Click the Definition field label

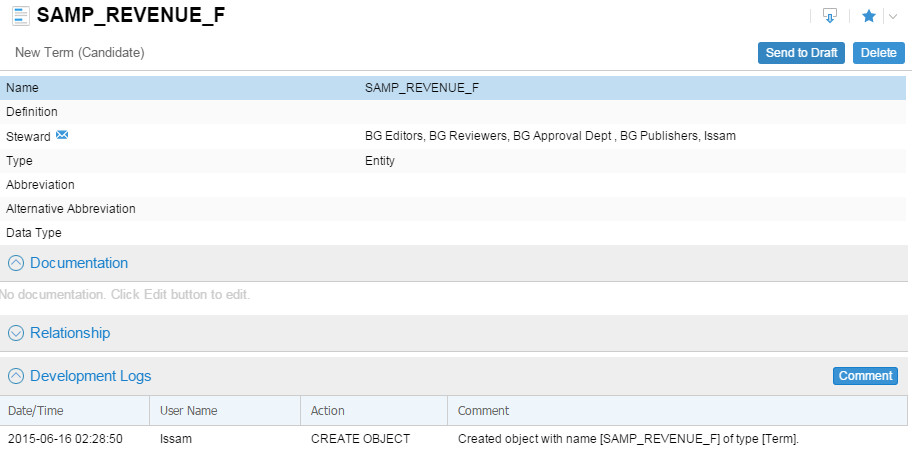[x=32, y=112]
